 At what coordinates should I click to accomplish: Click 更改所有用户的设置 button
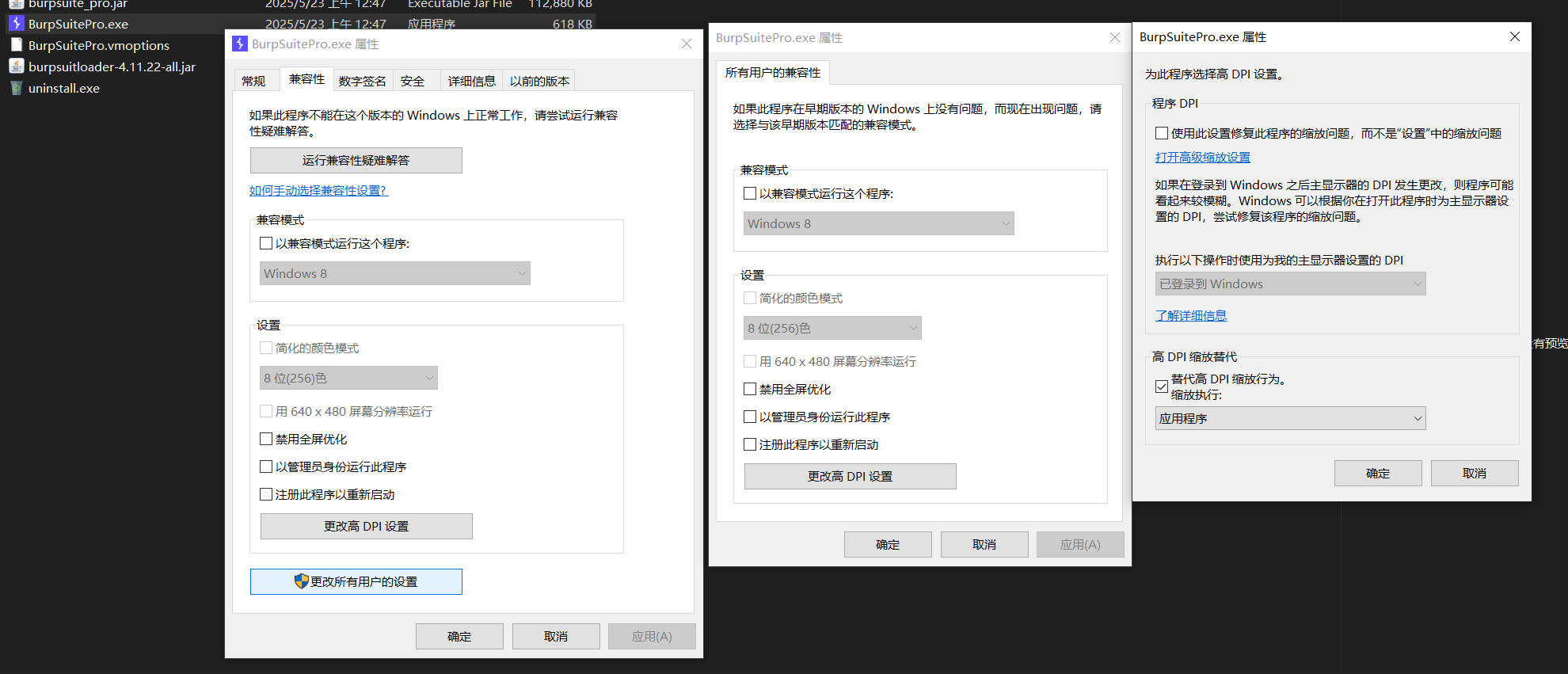pyautogui.click(x=356, y=581)
